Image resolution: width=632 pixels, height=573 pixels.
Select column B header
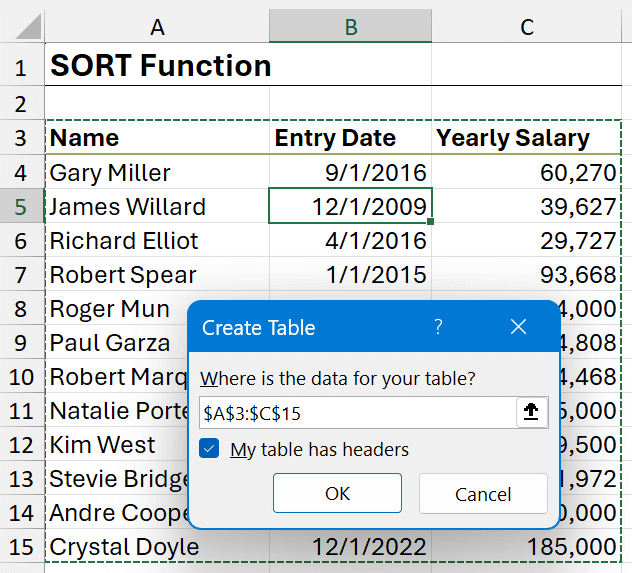pos(350,27)
